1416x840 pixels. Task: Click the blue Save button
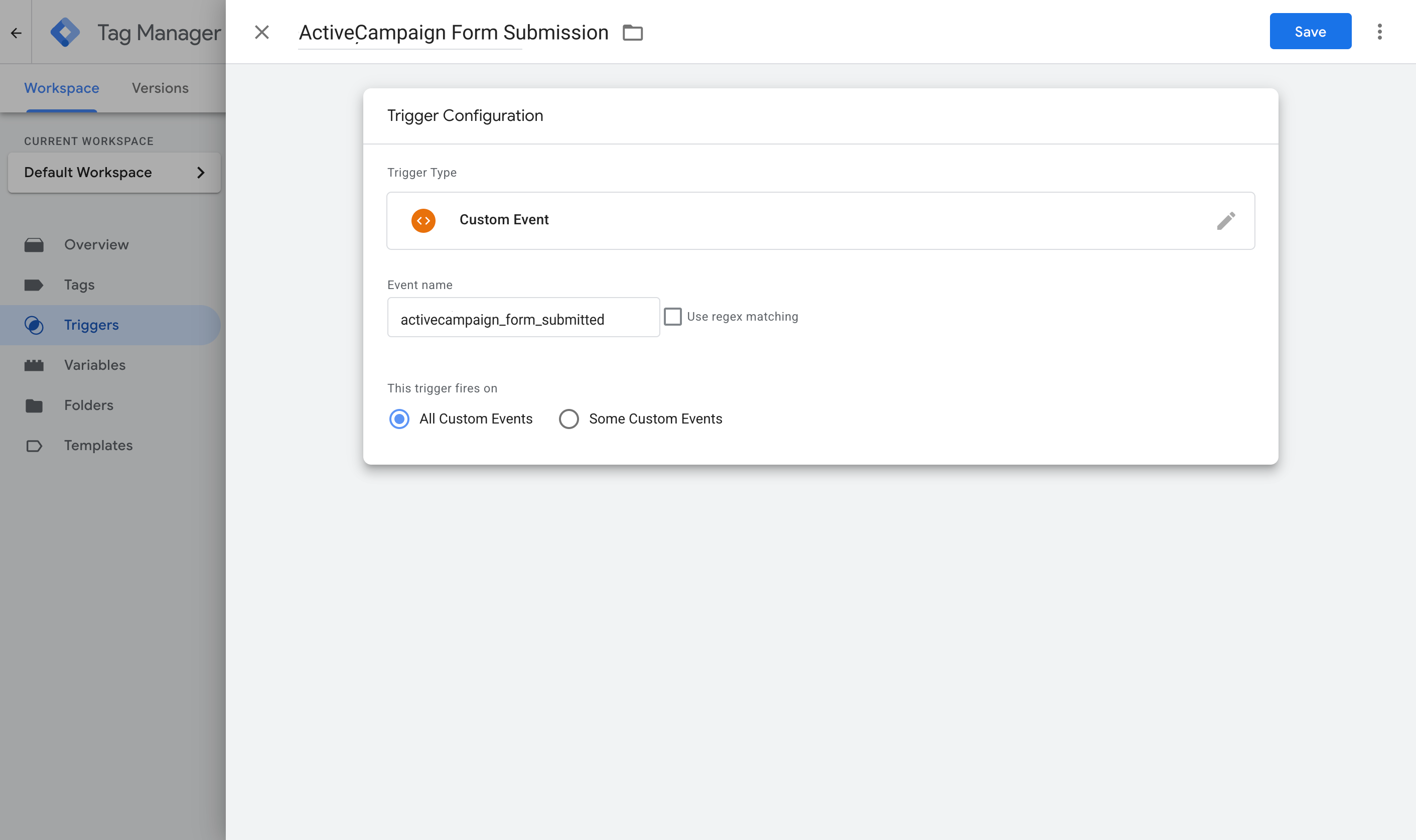(x=1310, y=31)
